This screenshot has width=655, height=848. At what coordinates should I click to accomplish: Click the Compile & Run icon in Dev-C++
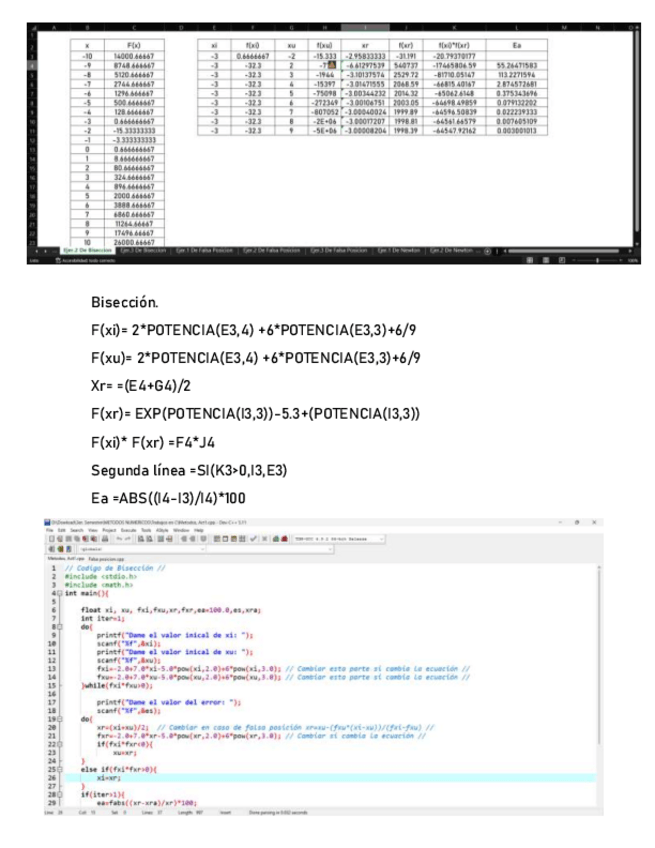[234, 539]
